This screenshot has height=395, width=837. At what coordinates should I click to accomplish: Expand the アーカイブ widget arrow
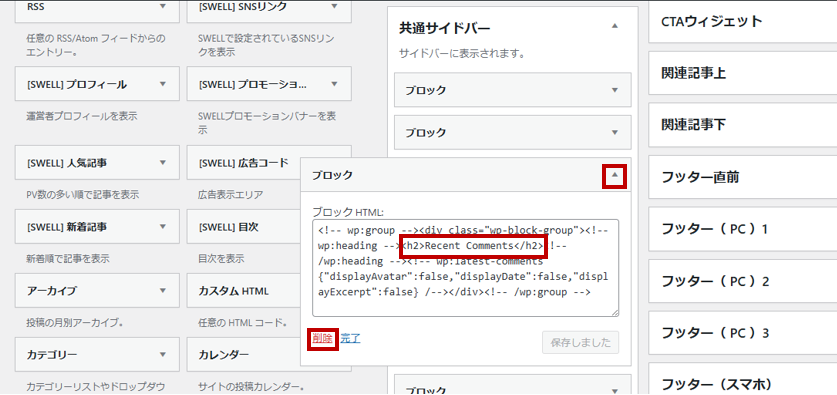162,291
